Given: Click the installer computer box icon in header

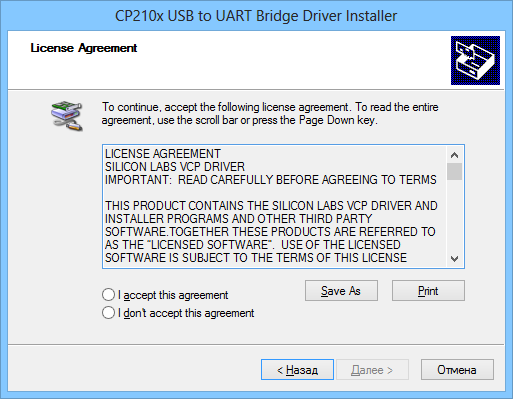Looking at the screenshot, I should click(475, 60).
